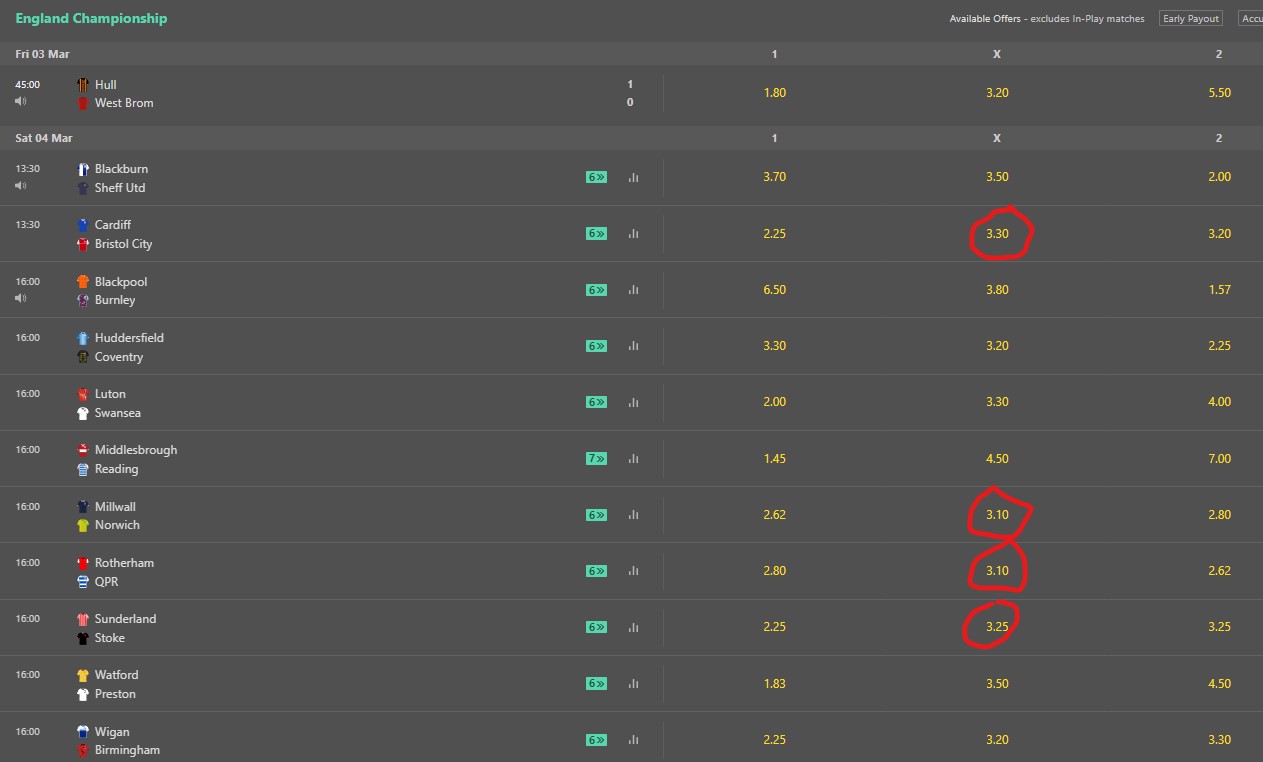This screenshot has width=1263, height=762.
Task: Click the Burnley team shirt icon
Action: click(83, 300)
